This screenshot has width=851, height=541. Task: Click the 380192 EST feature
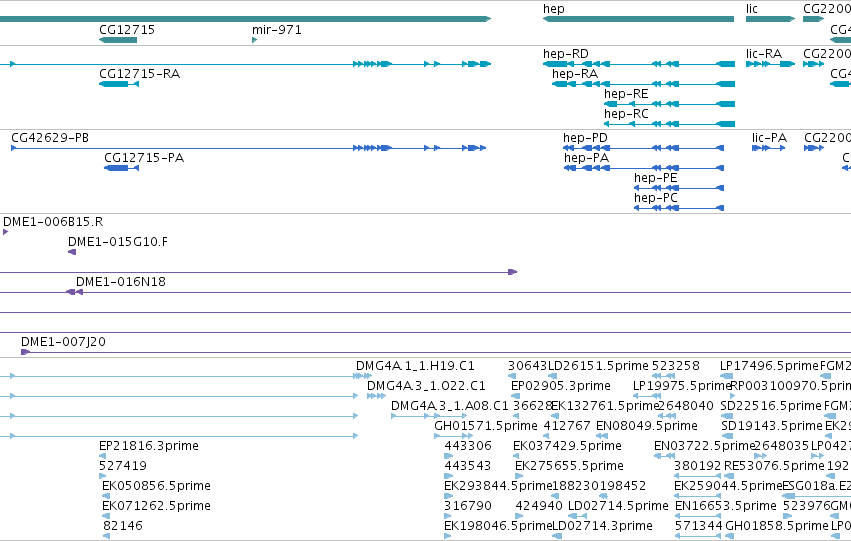pyautogui.click(x=697, y=476)
